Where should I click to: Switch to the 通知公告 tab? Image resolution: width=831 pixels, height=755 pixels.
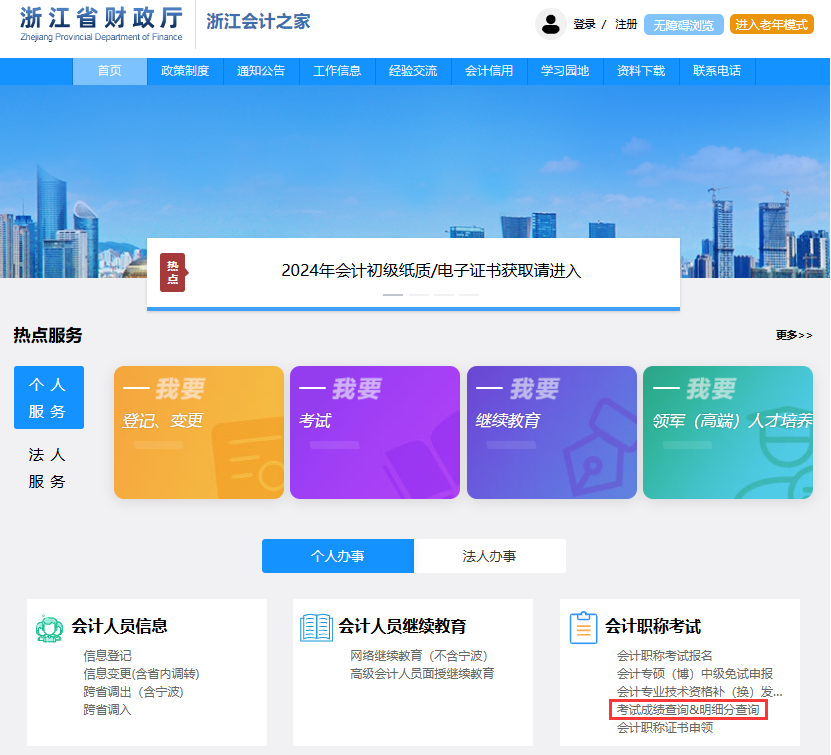click(261, 71)
